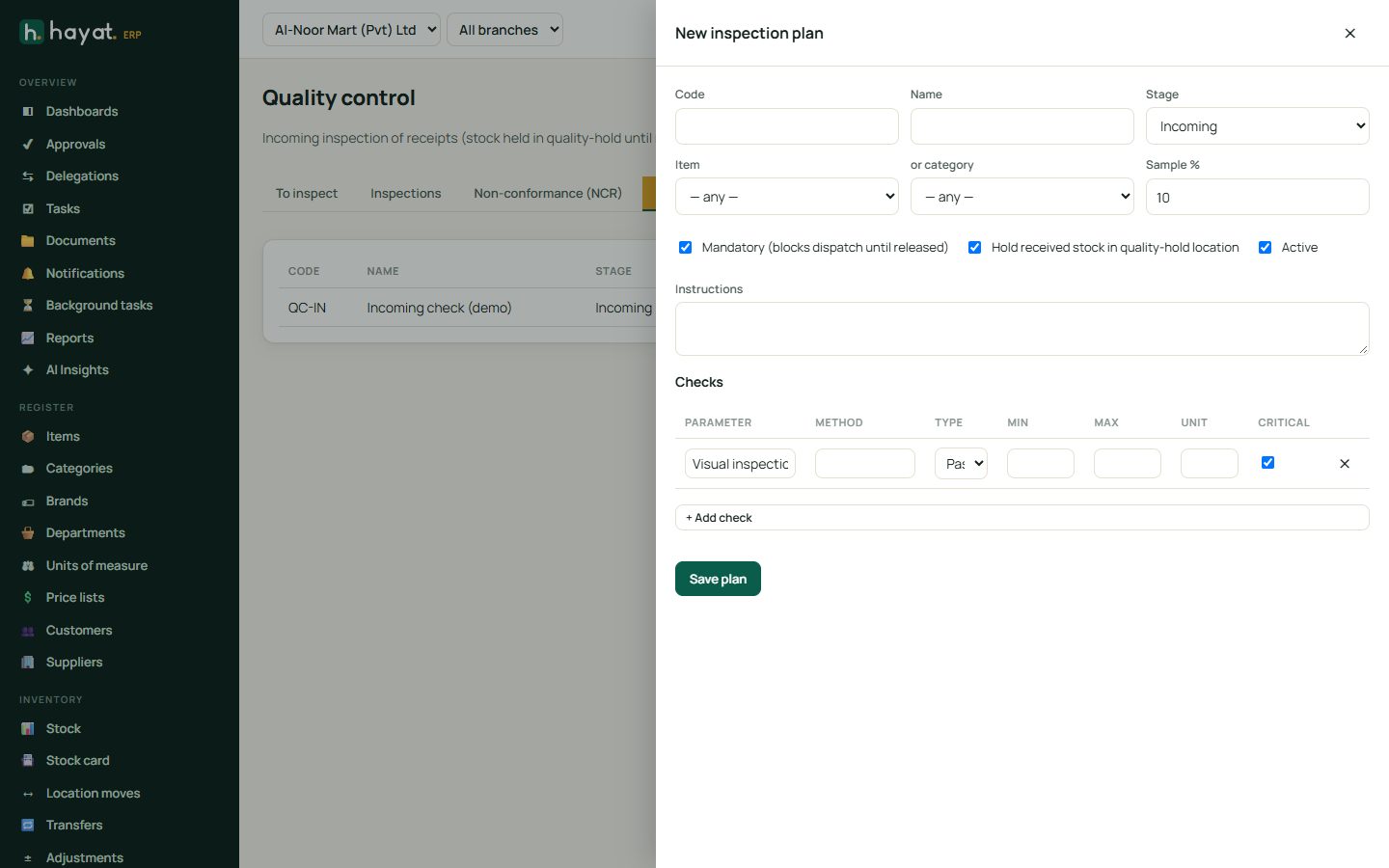Click the Instructions text area

tap(1022, 329)
